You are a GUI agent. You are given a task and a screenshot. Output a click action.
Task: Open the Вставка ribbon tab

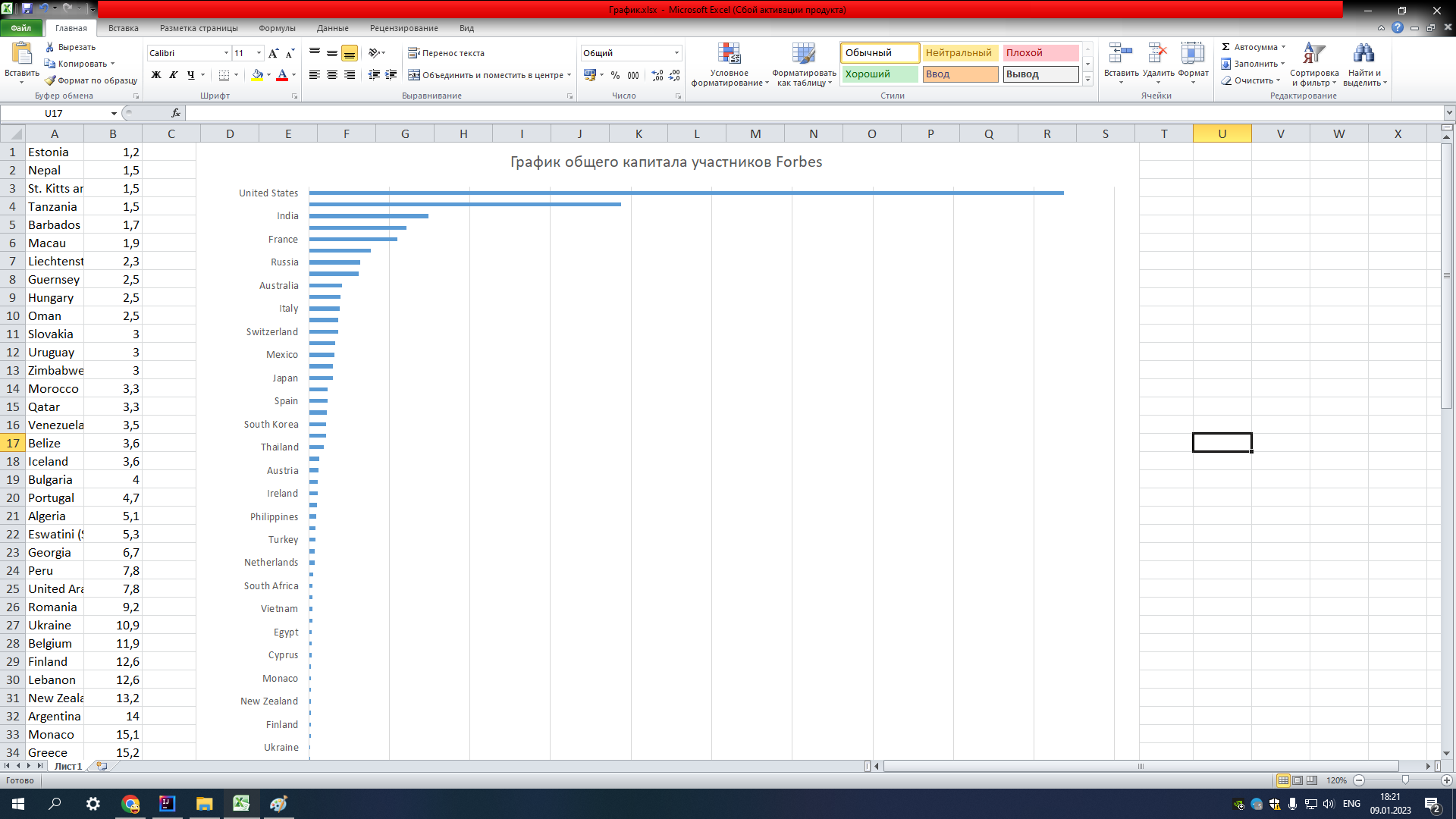123,28
